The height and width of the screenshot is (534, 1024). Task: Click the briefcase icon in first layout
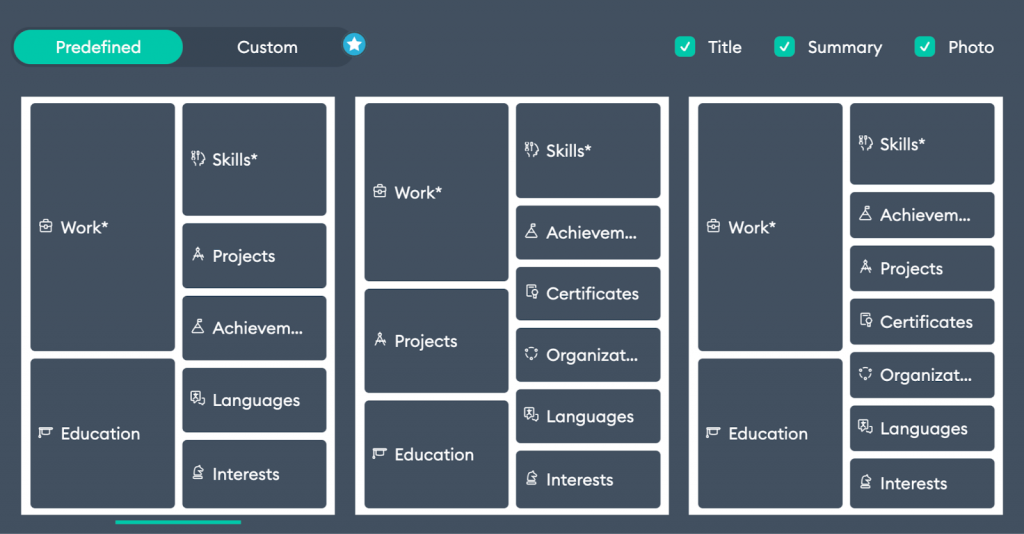point(45,227)
